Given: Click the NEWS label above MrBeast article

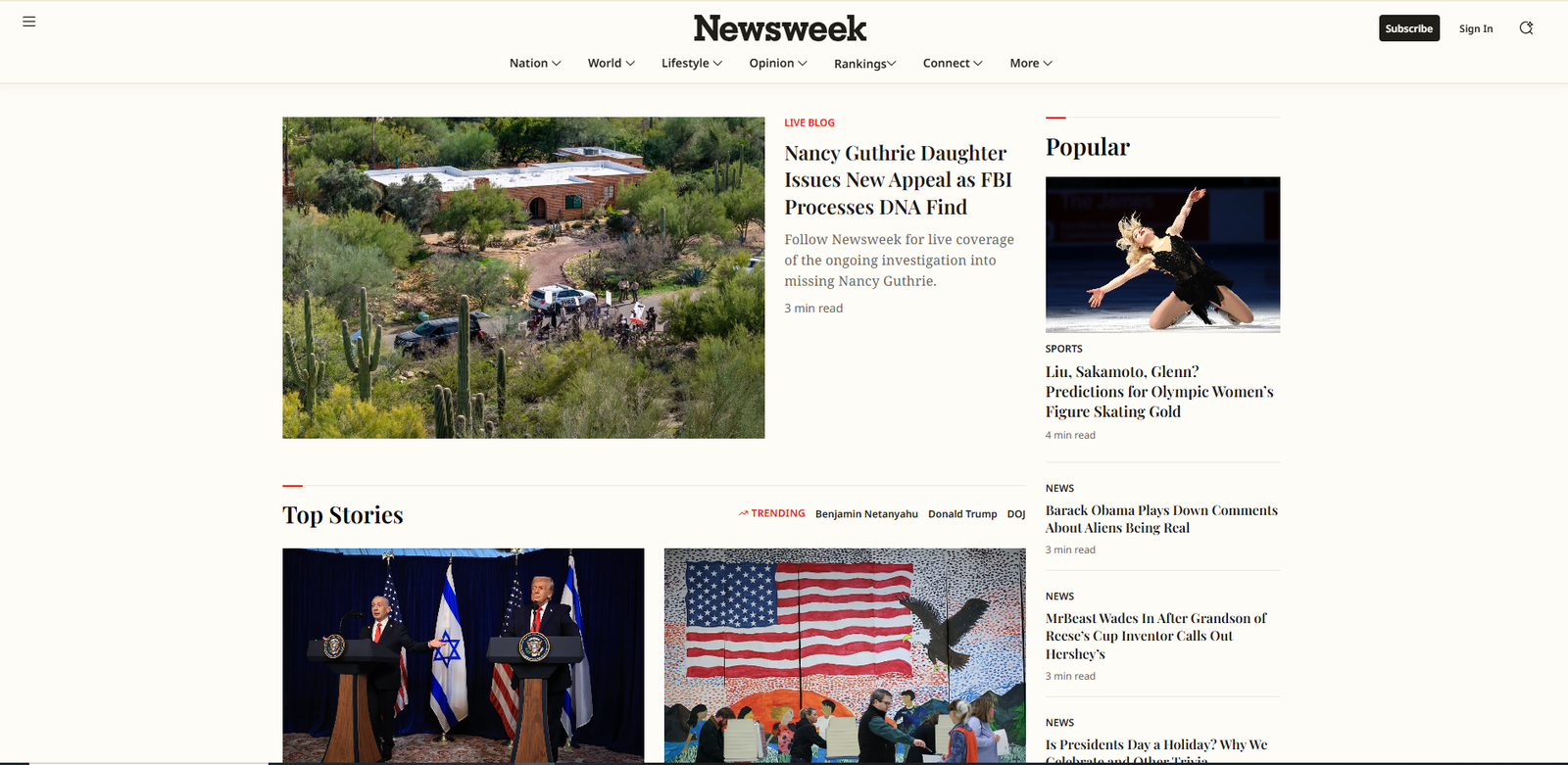Looking at the screenshot, I should [x=1060, y=596].
